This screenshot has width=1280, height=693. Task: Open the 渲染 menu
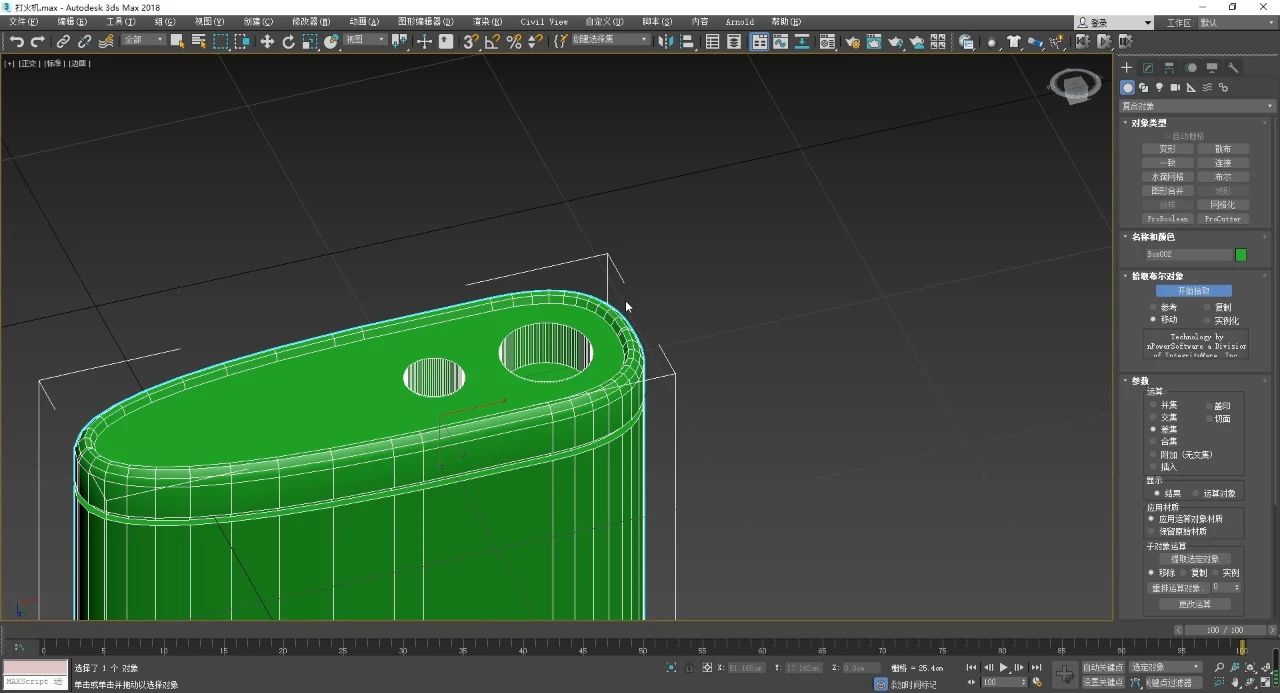(x=487, y=21)
